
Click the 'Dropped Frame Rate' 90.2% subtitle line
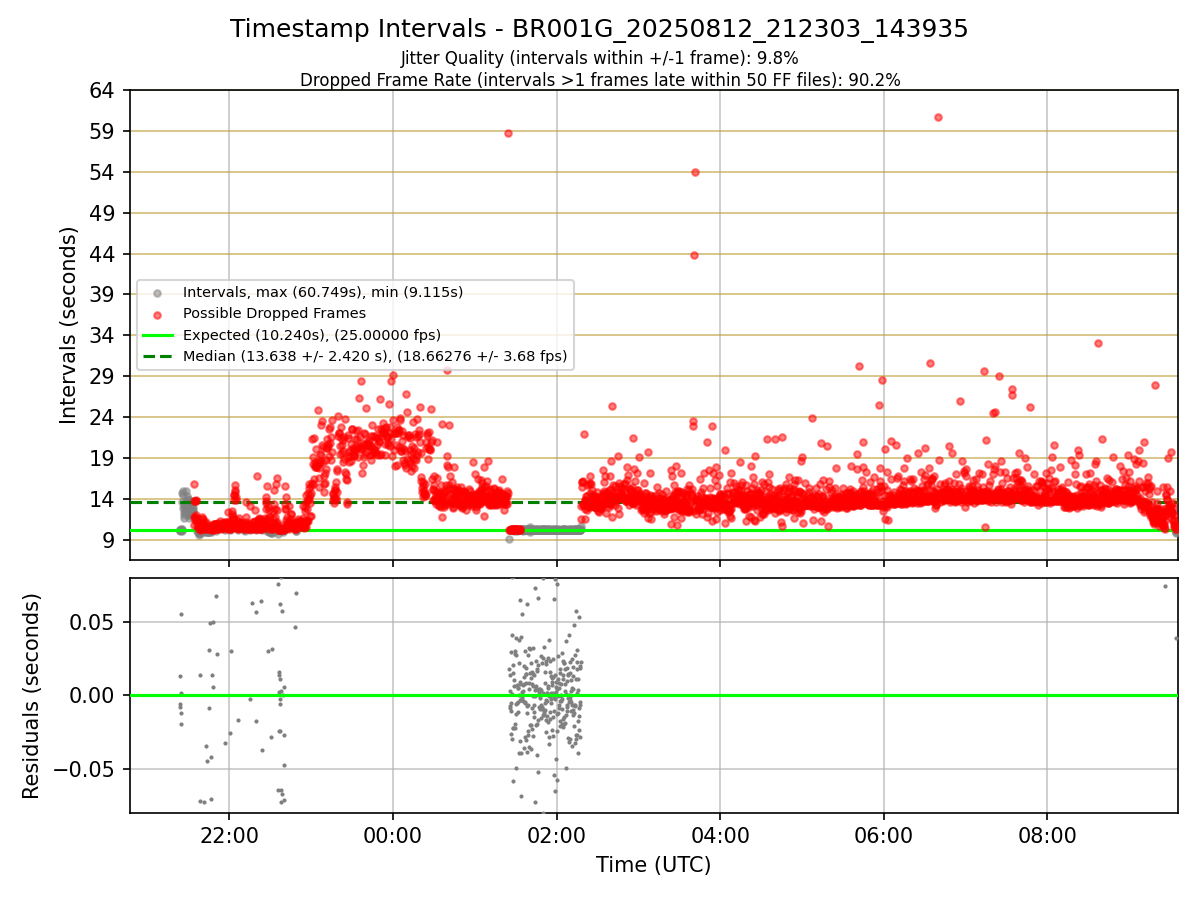pos(600,80)
